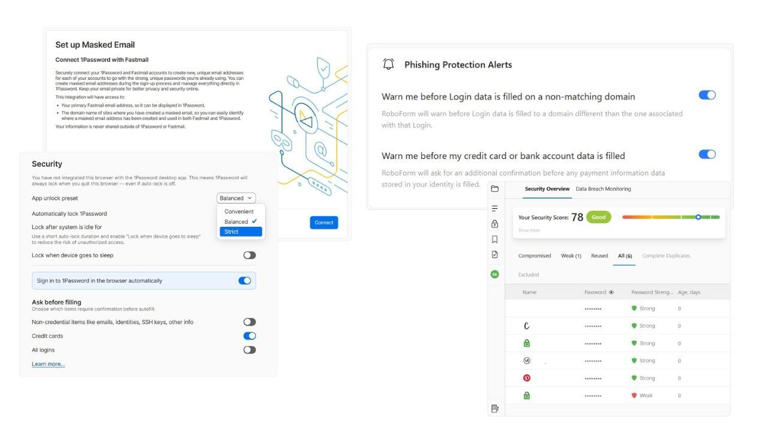Click the 'Ask before filling' heading
This screenshot has width=768, height=432.
tap(56, 302)
